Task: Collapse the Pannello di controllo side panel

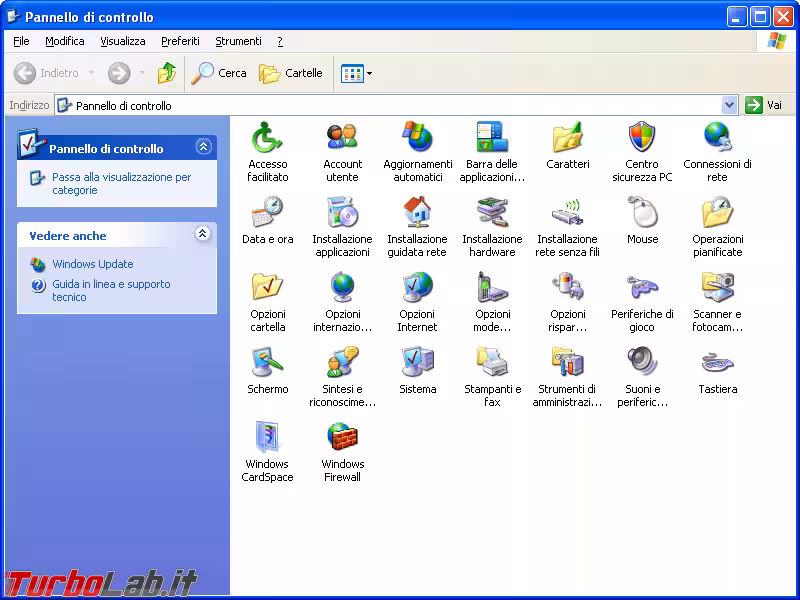Action: pos(204,146)
